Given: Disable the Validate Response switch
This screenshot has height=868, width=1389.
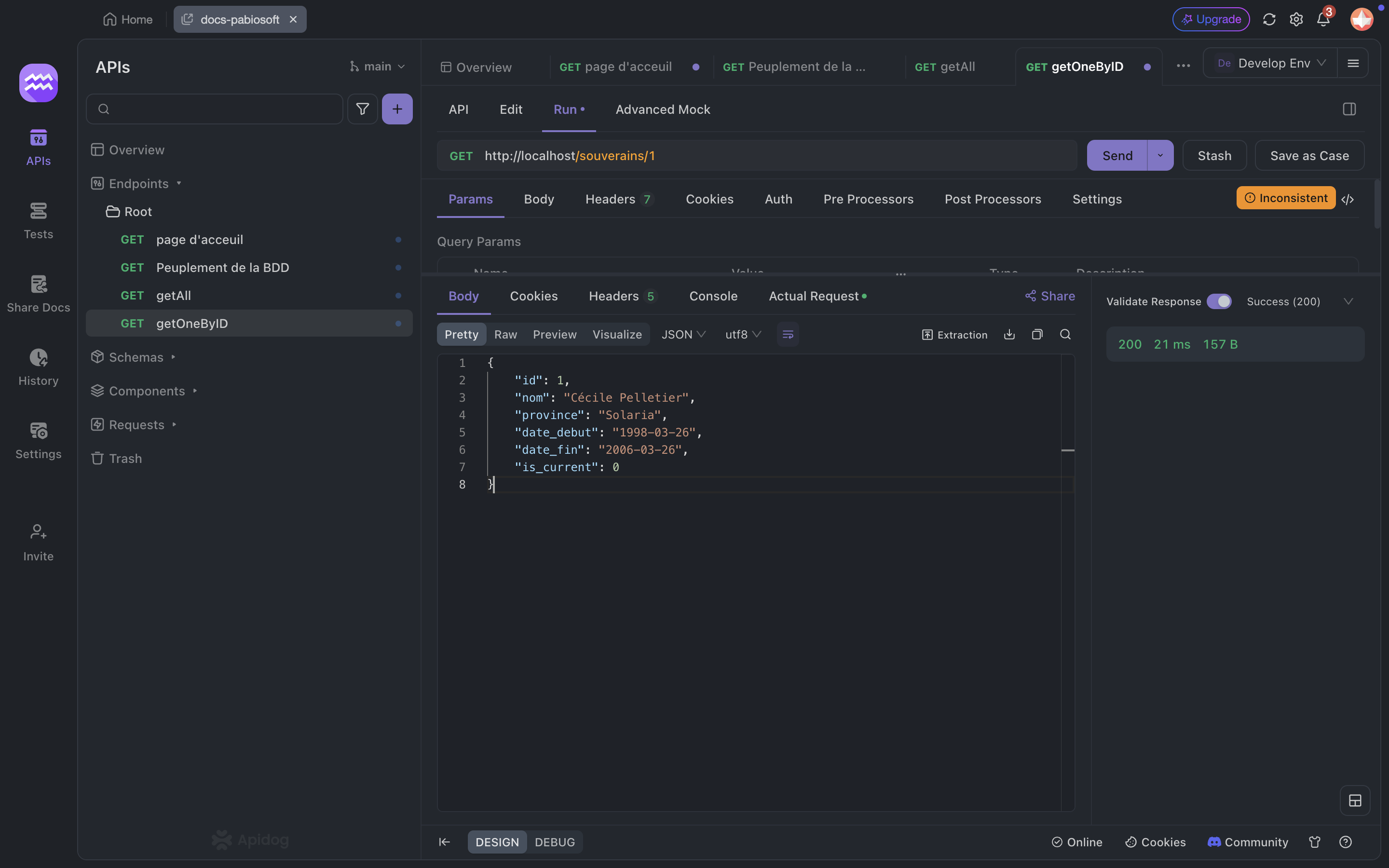Looking at the screenshot, I should click(x=1219, y=301).
